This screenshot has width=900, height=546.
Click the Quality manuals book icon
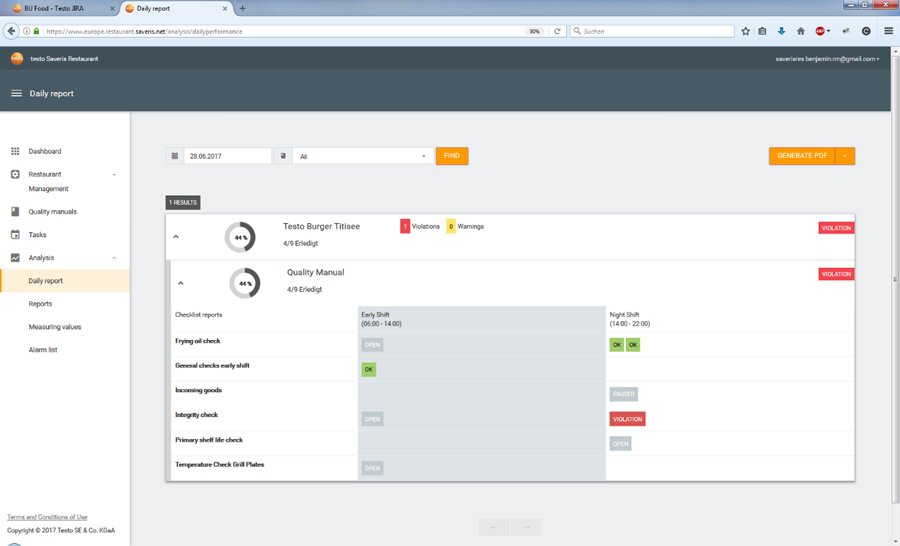tap(15, 212)
